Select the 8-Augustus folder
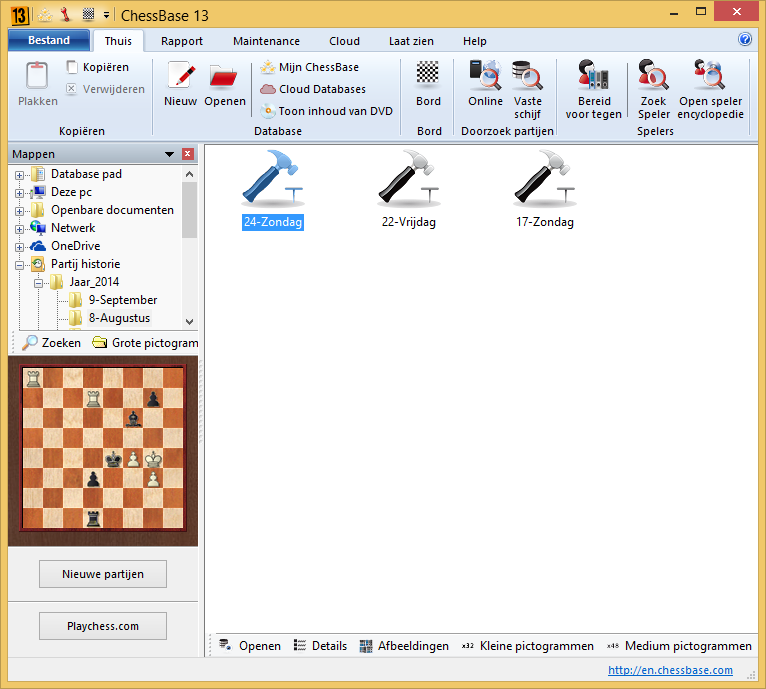The width and height of the screenshot is (766, 689). 119,318
